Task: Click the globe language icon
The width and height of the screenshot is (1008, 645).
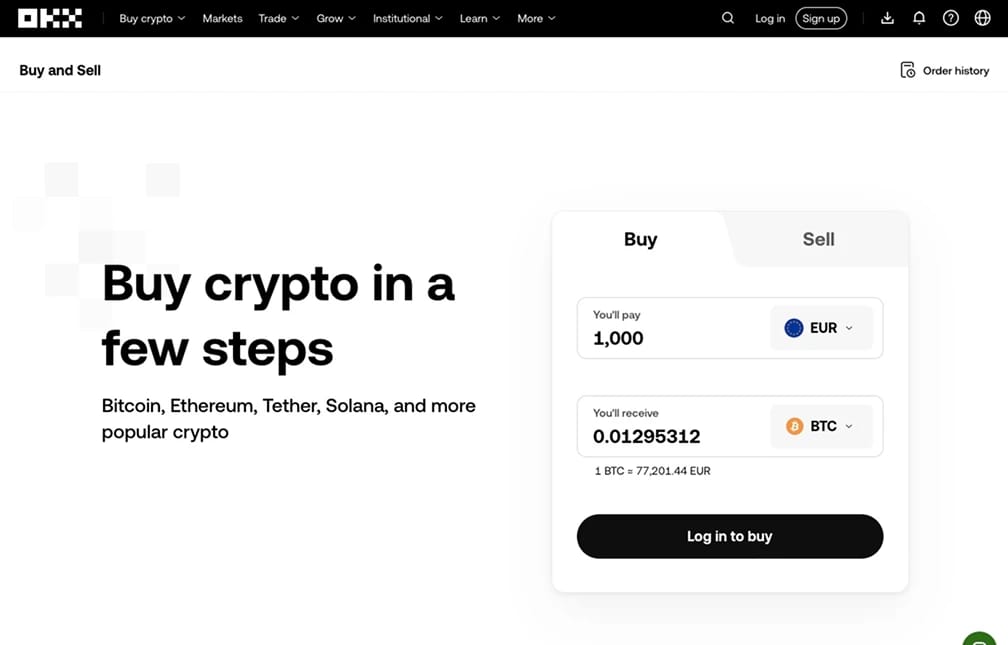Action: (982, 18)
